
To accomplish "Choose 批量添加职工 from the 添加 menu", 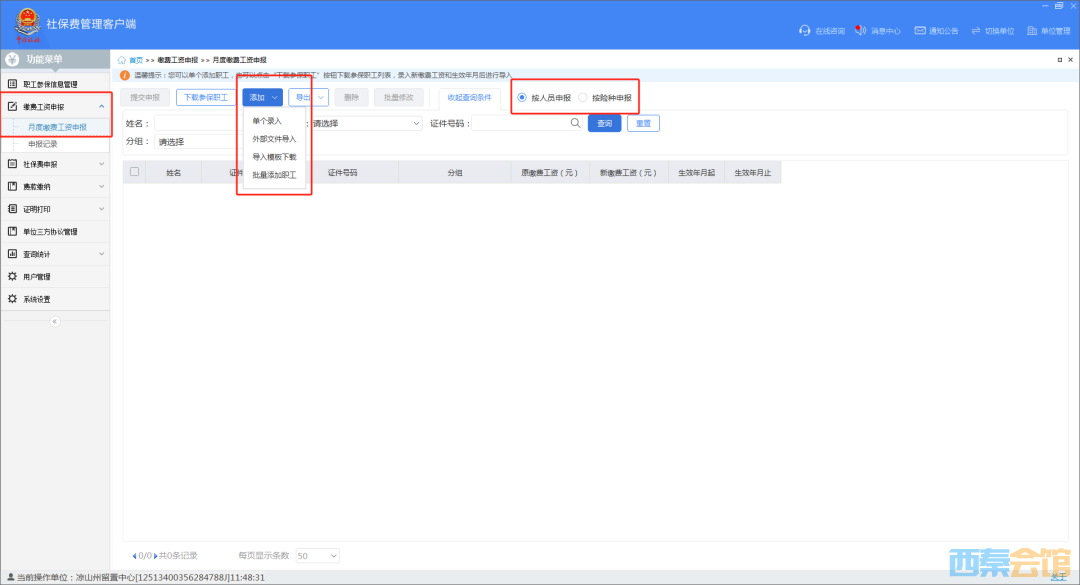I will tap(274, 175).
